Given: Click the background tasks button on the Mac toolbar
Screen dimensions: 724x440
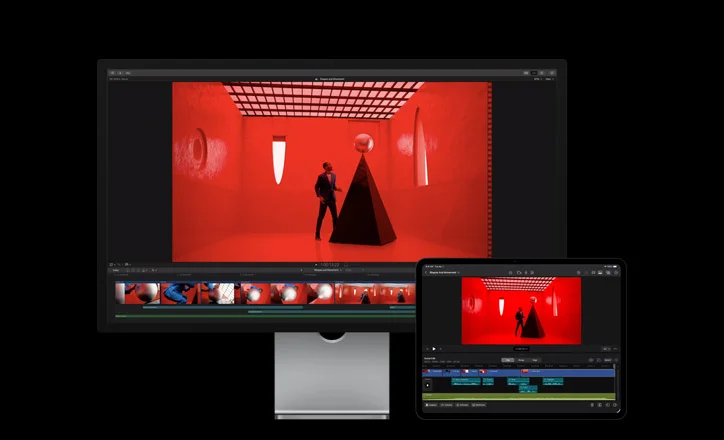Looking at the screenshot, I should click(128, 73).
